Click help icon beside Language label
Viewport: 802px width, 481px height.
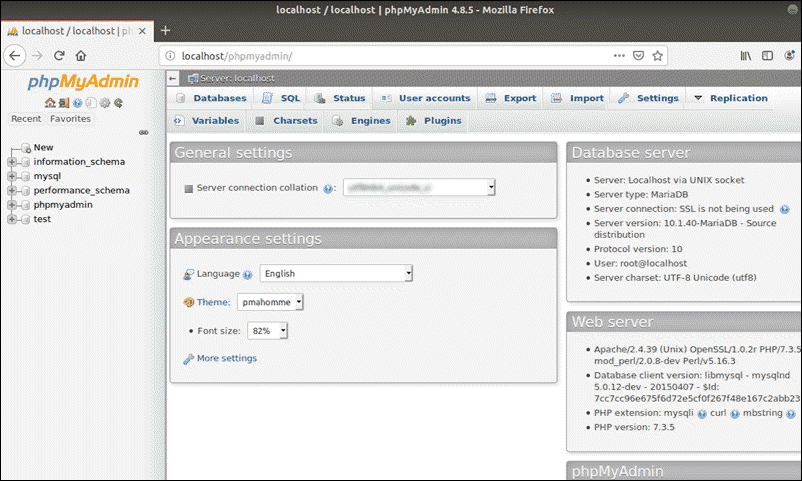(248, 275)
